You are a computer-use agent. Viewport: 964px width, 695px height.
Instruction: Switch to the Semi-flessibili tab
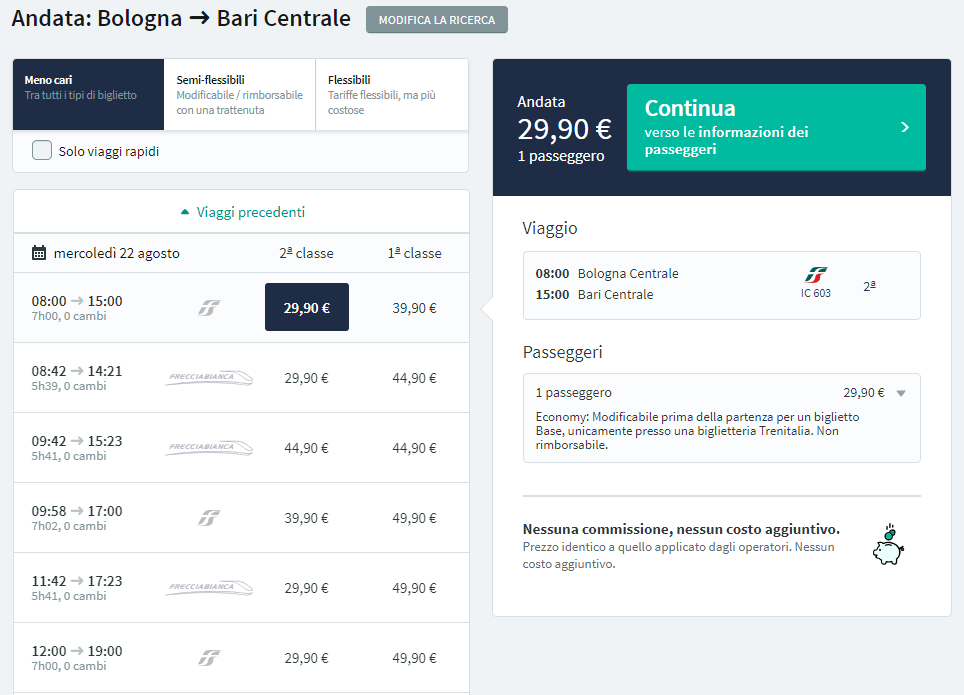[240, 95]
